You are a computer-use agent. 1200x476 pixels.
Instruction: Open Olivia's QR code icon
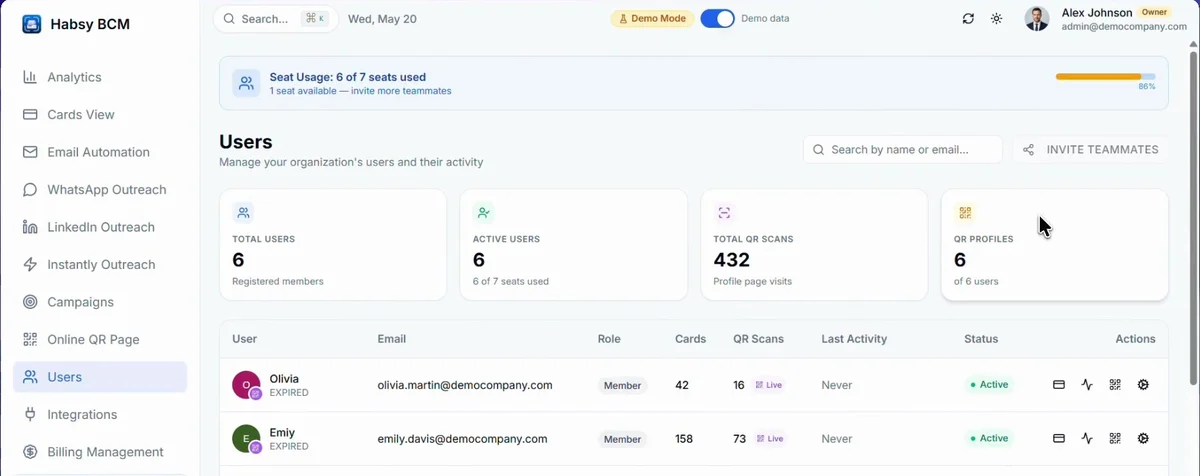point(1115,385)
